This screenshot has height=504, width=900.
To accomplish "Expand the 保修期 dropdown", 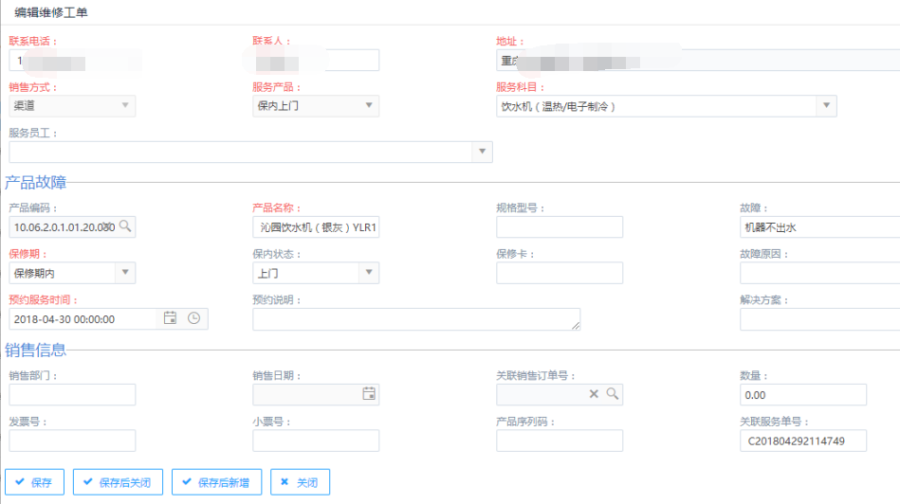I will click(x=125, y=272).
